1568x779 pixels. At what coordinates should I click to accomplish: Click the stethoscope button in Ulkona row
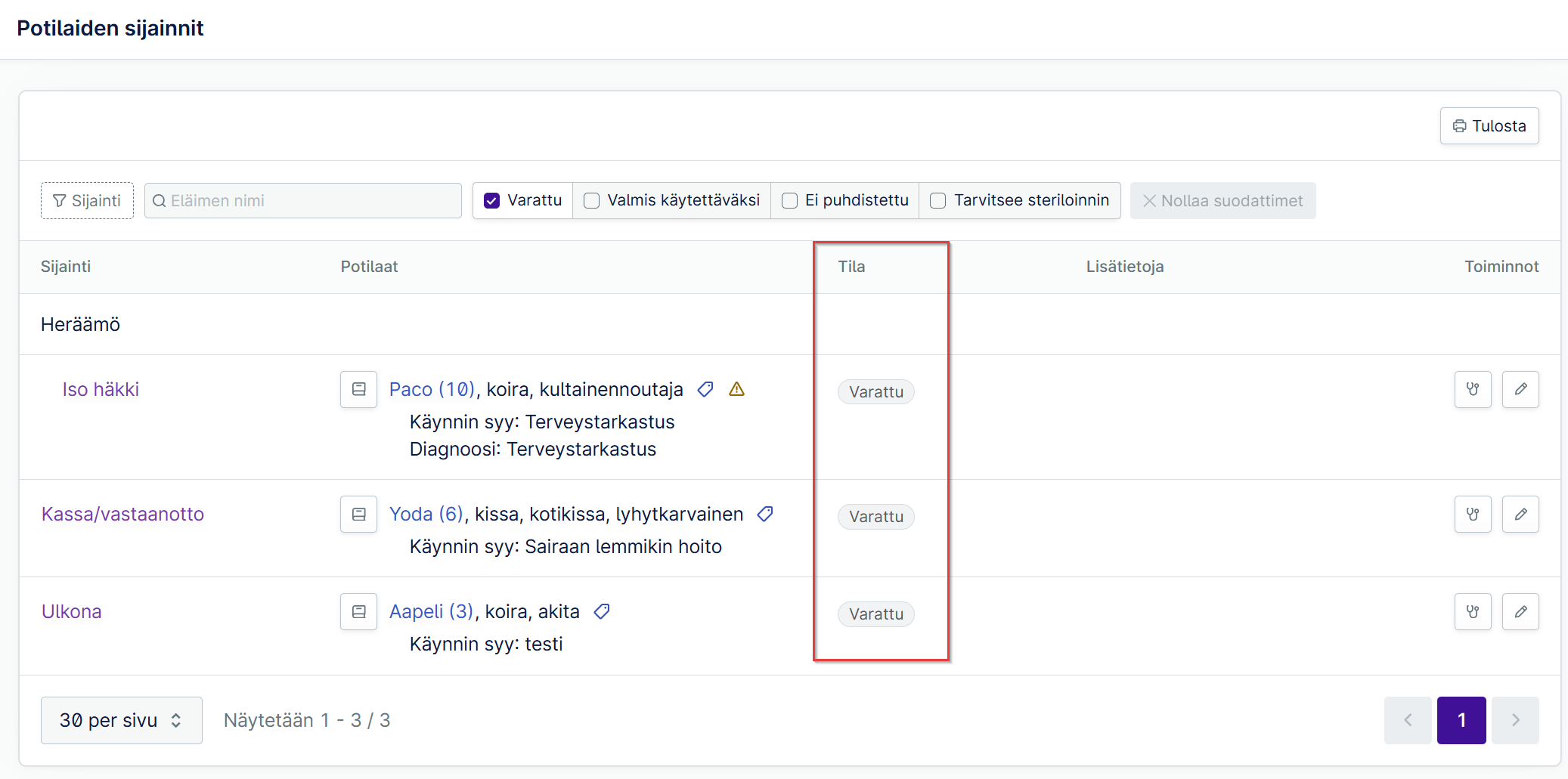(1473, 611)
